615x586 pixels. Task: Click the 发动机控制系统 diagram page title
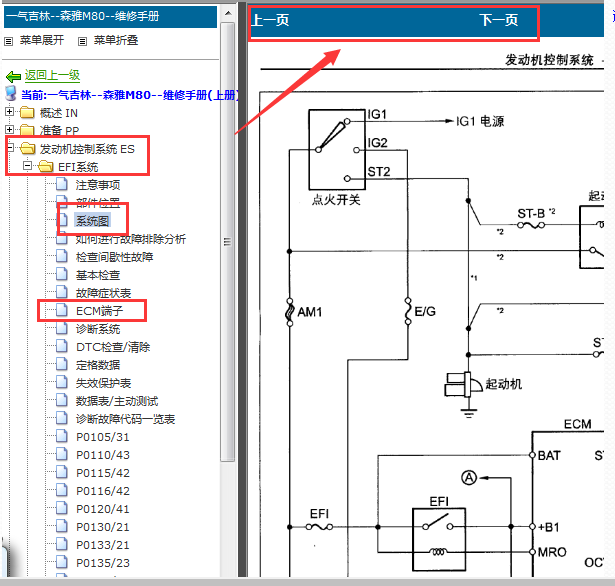pos(549,60)
